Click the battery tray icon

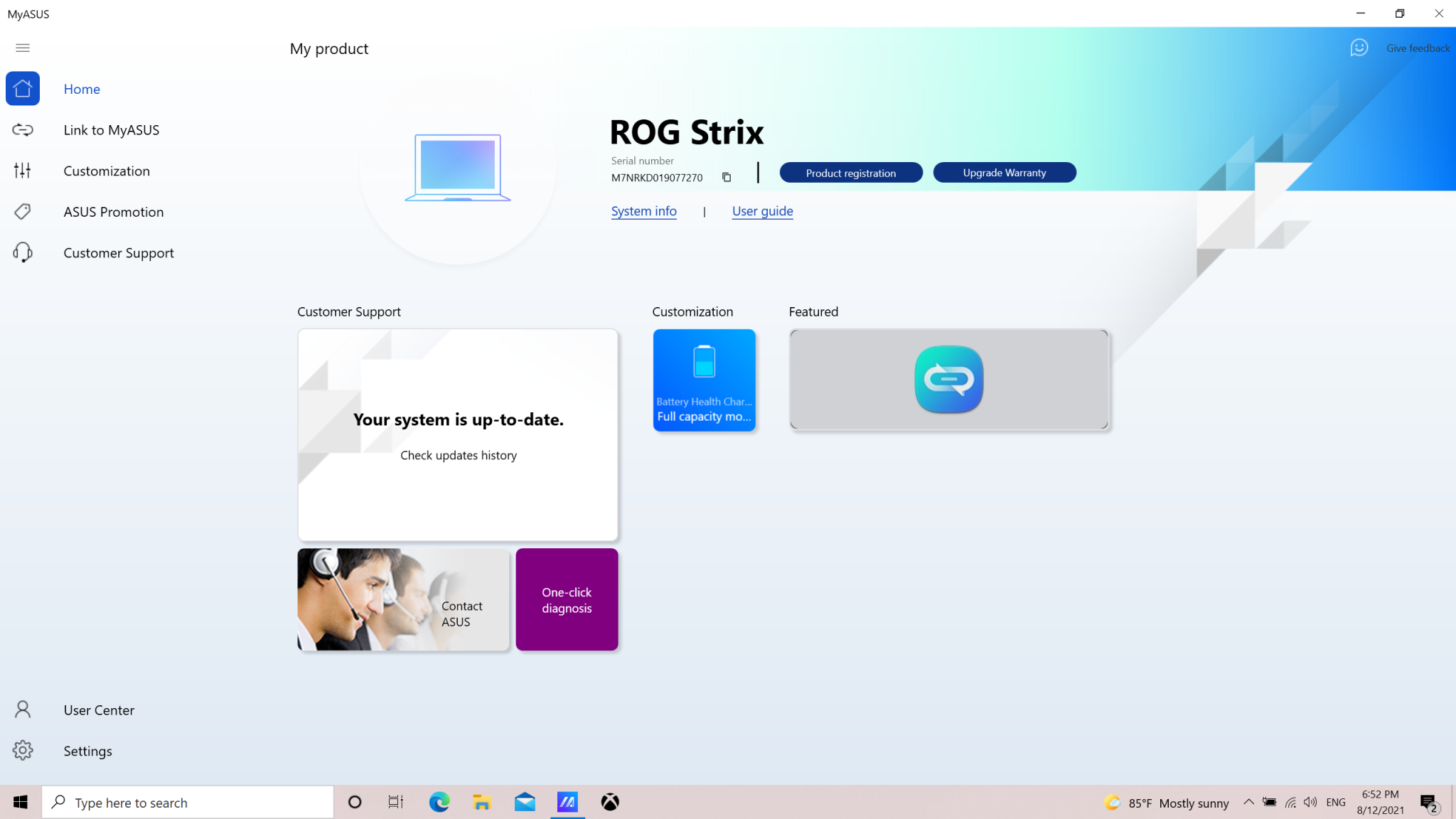click(1269, 802)
